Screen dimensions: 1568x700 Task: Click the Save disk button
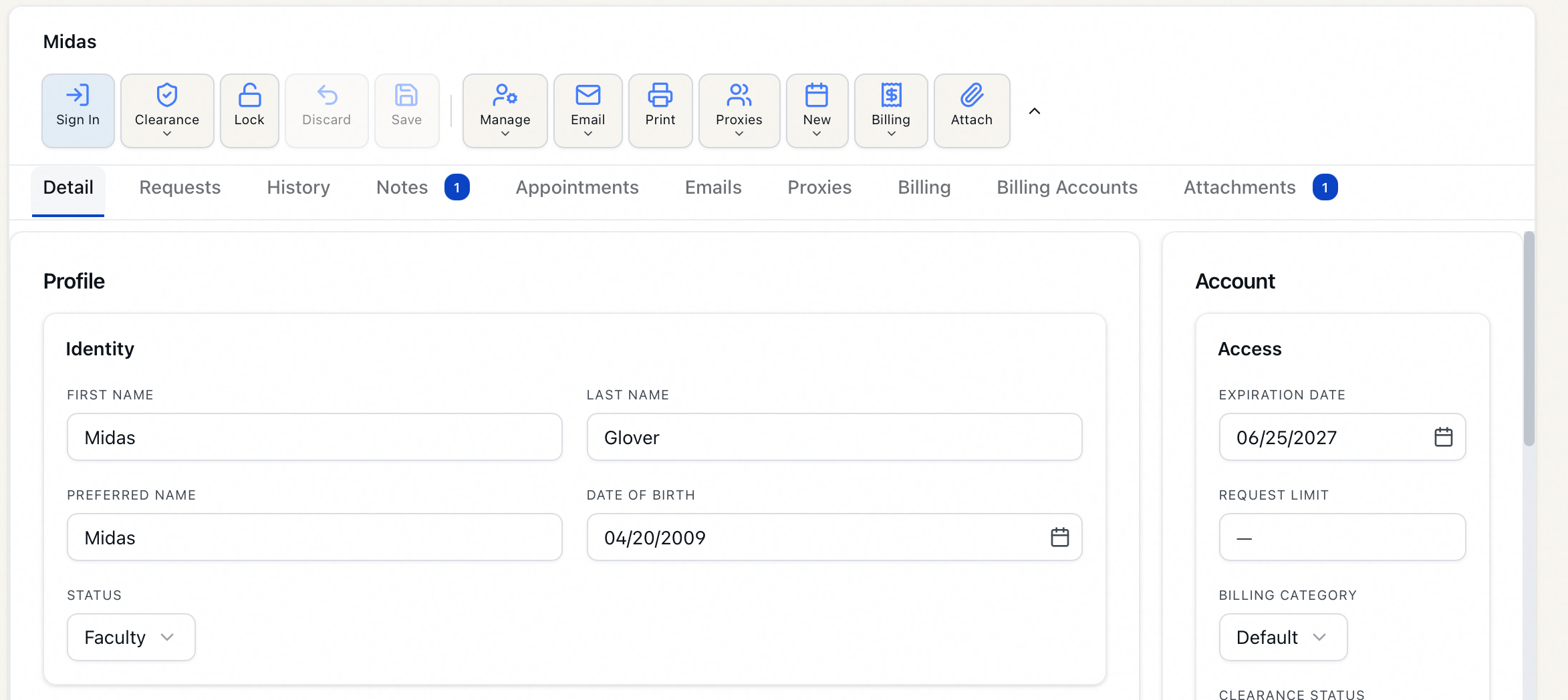(x=406, y=110)
